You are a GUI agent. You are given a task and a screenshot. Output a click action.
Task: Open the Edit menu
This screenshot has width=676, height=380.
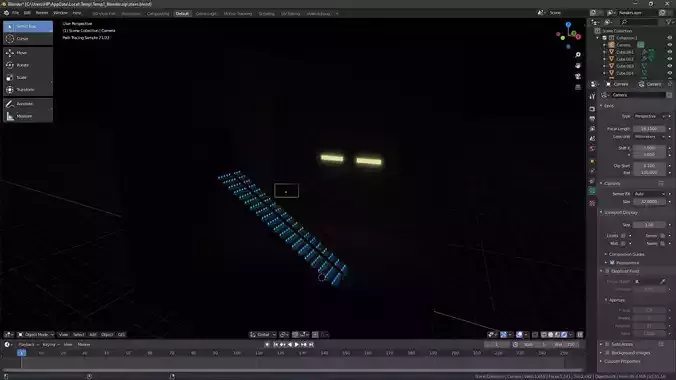(27, 13)
